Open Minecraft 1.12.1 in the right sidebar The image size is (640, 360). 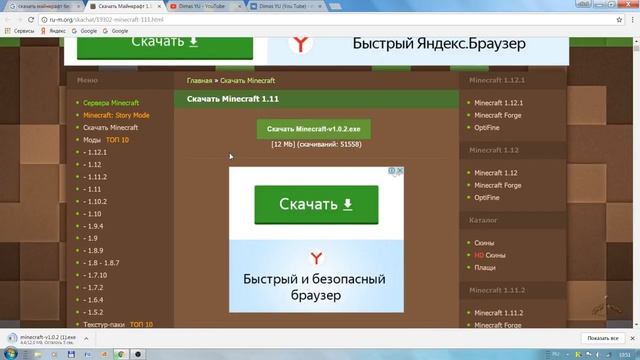point(498,103)
